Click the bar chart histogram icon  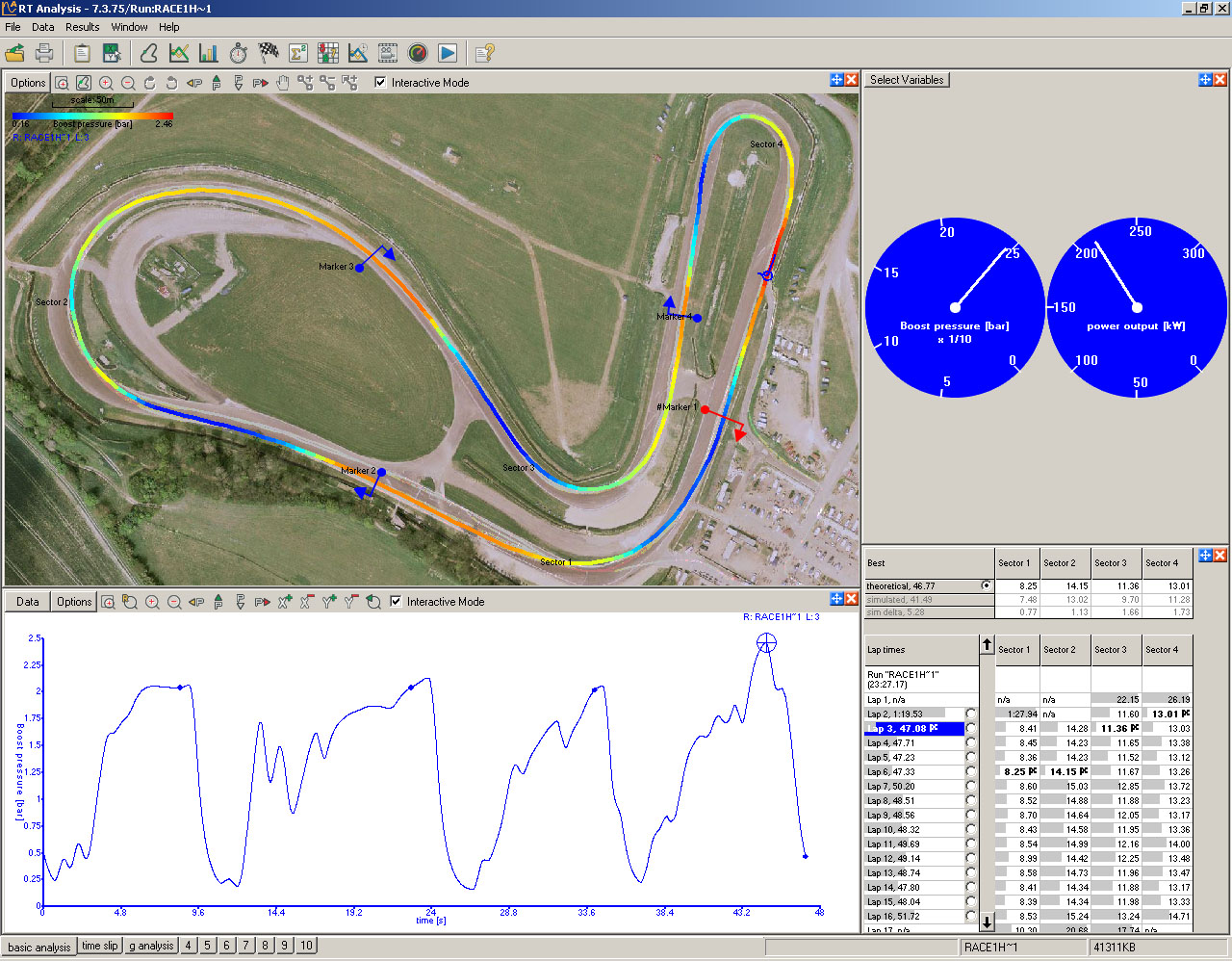(209, 53)
